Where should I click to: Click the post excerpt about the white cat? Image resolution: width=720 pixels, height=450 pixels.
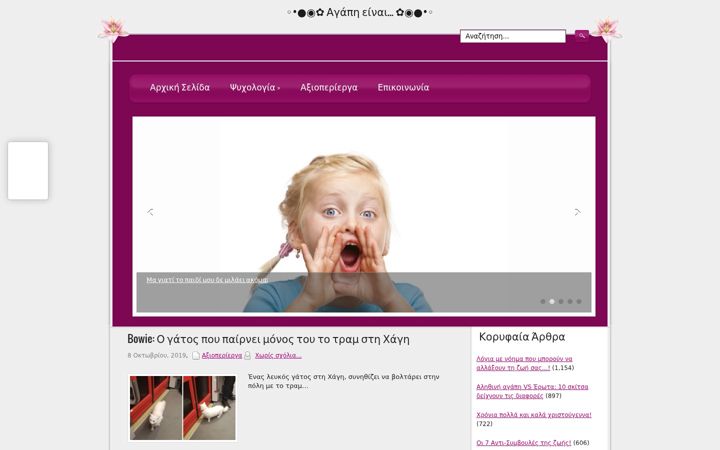343,381
